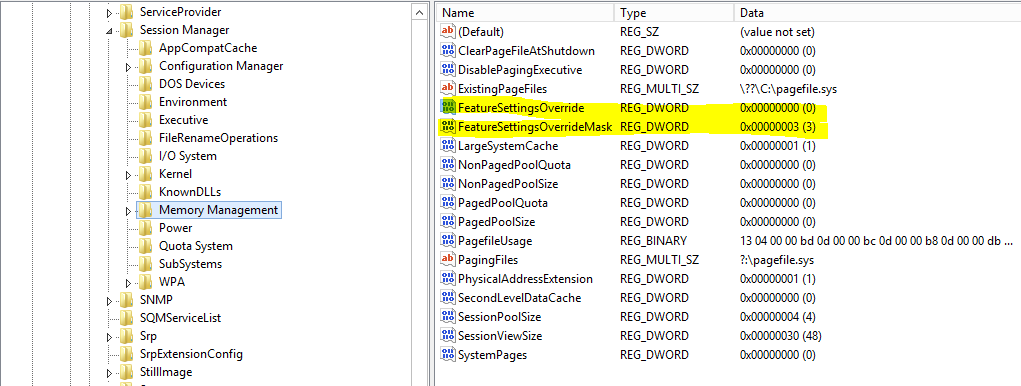Screen dimensions: 1021x386
Task: Expand the Kernel key
Action: pyautogui.click(x=128, y=174)
